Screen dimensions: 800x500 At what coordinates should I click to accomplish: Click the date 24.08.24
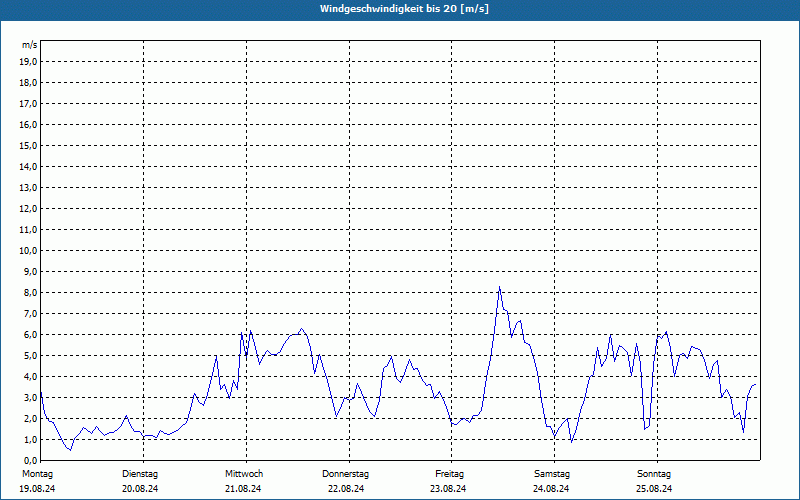pos(551,489)
